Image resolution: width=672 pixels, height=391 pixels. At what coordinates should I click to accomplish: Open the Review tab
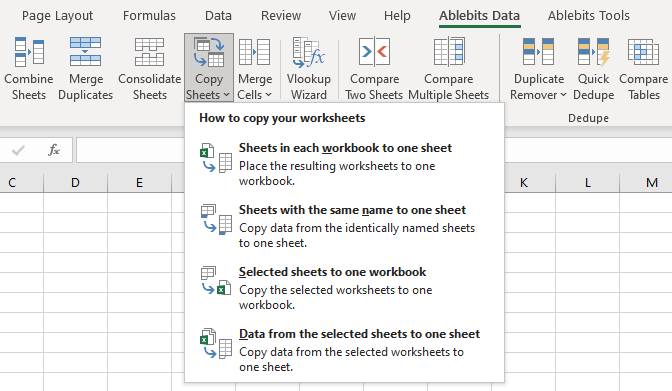[281, 16]
